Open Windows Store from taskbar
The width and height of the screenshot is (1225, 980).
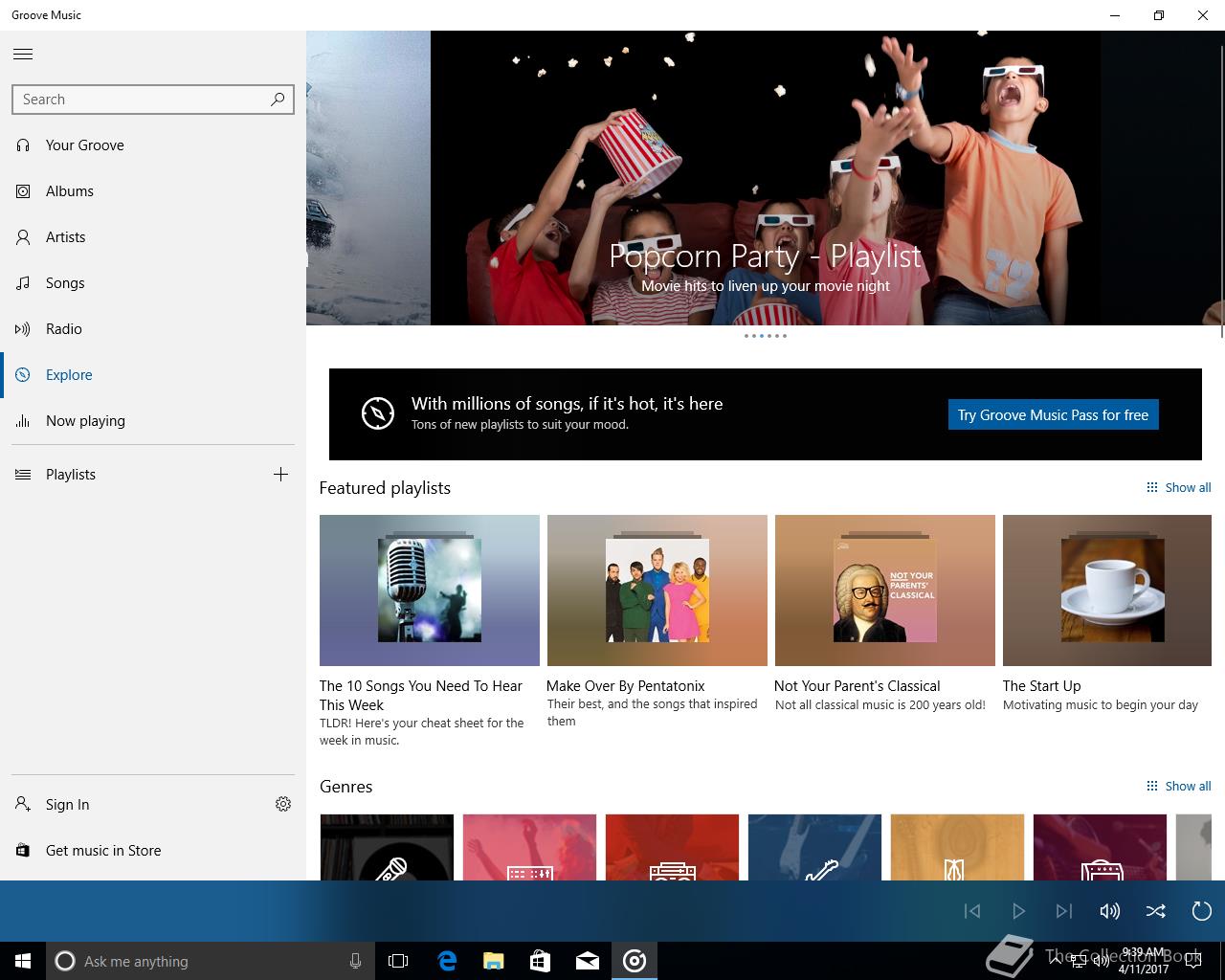point(540,961)
